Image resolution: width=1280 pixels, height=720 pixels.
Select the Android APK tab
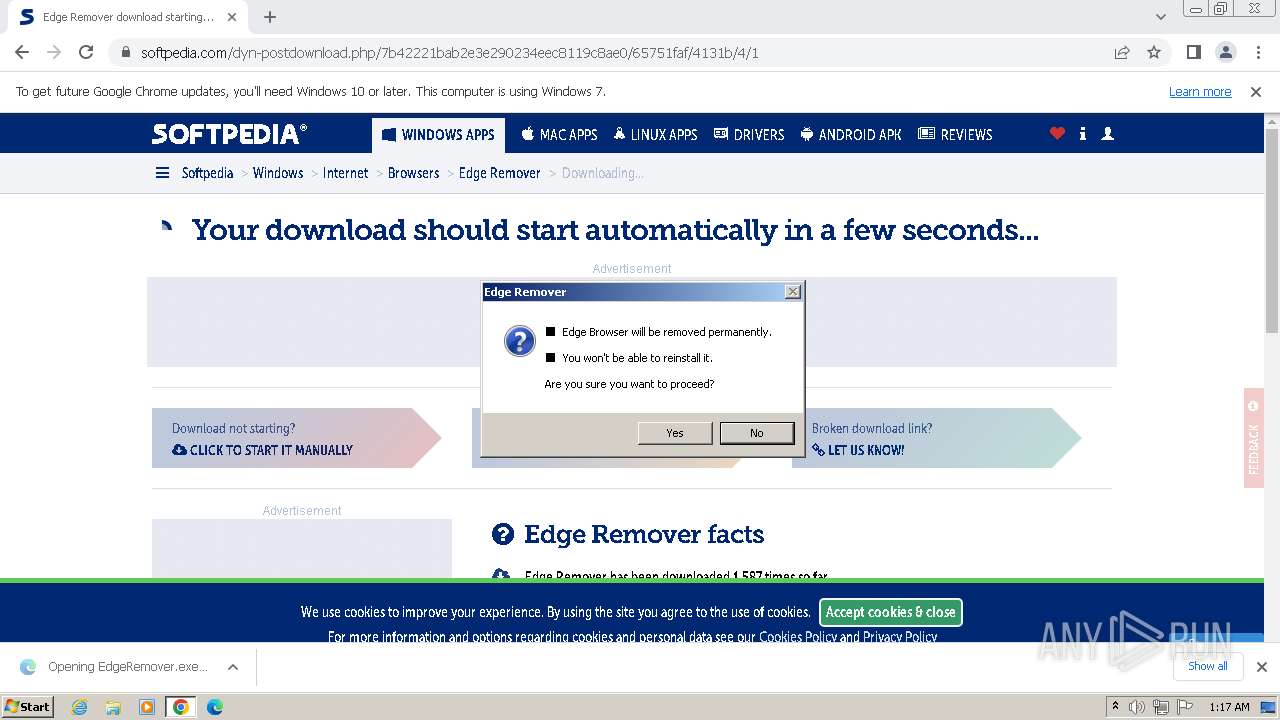tap(851, 134)
